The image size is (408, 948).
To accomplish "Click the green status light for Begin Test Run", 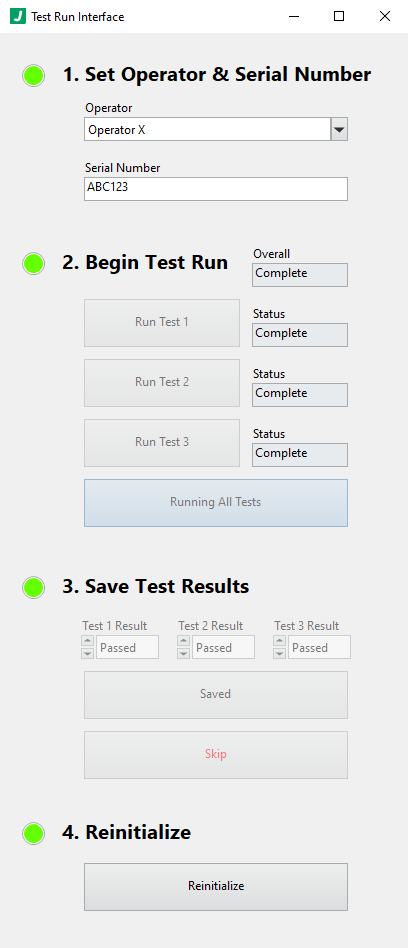I will click(x=34, y=263).
